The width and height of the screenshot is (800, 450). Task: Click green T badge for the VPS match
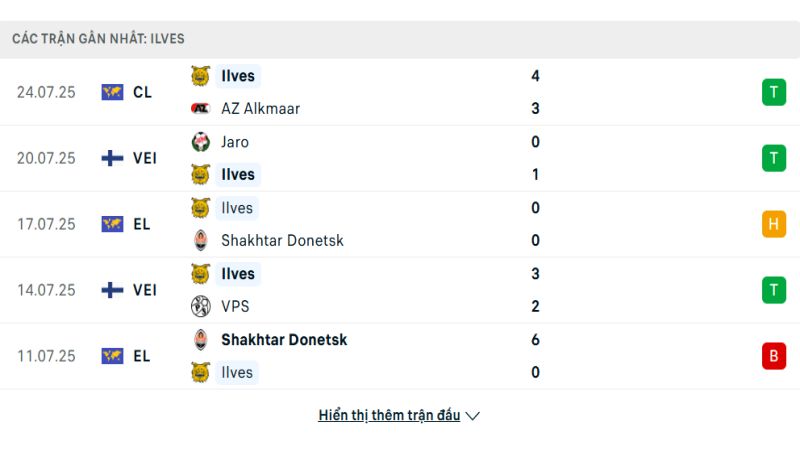pos(774,290)
